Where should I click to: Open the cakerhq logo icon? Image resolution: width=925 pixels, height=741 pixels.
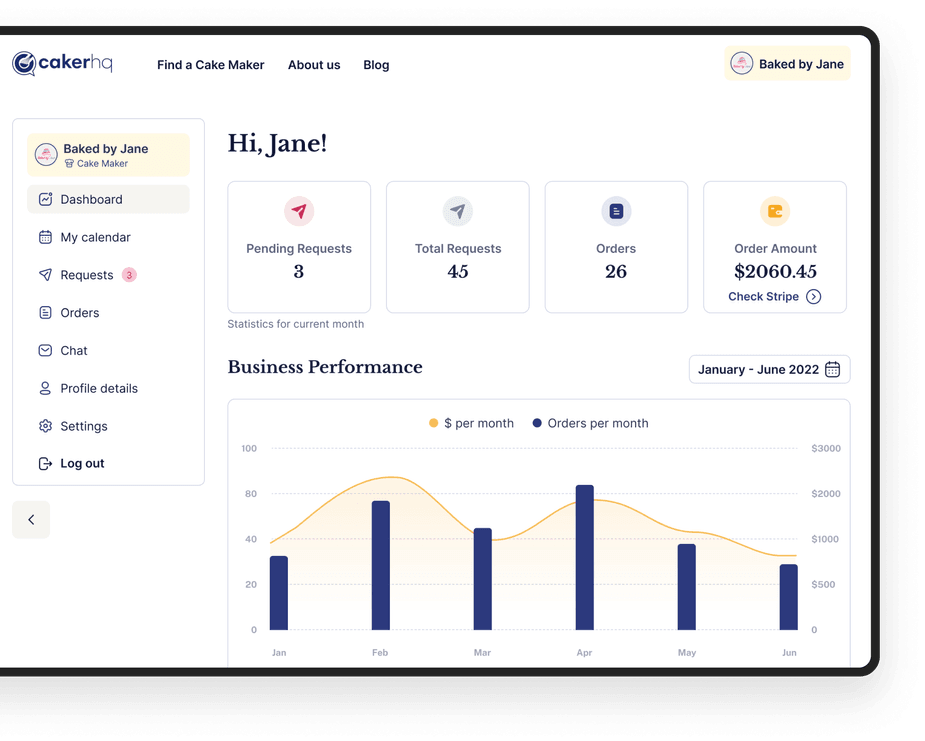[x=24, y=63]
